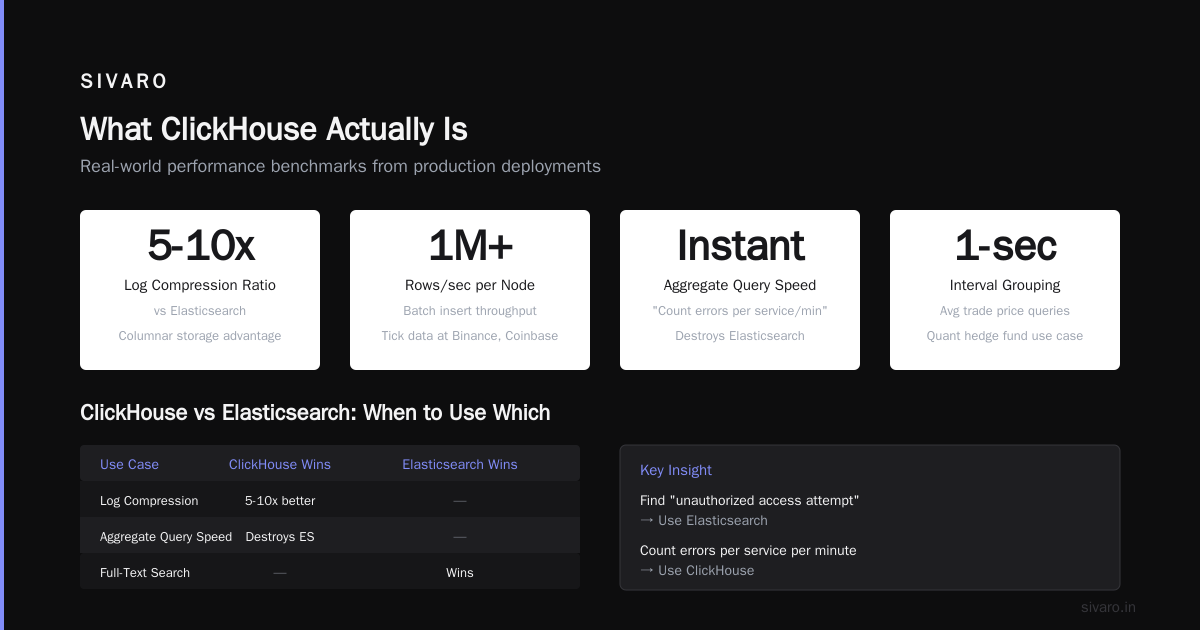Click 'Find "unauthorized access attempt"' text
The image size is (1200, 630).
(750, 500)
